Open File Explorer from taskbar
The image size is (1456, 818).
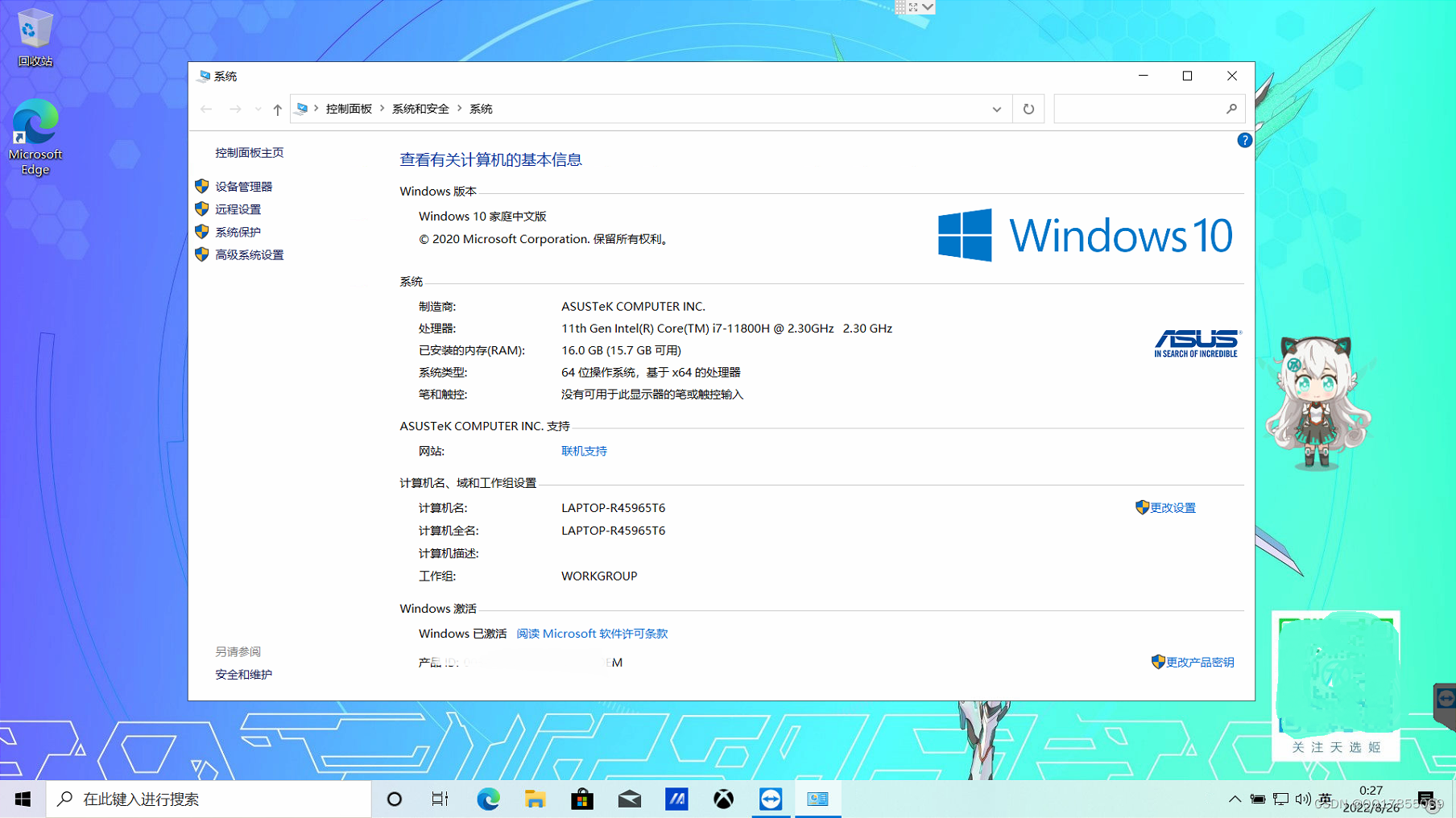pos(535,799)
